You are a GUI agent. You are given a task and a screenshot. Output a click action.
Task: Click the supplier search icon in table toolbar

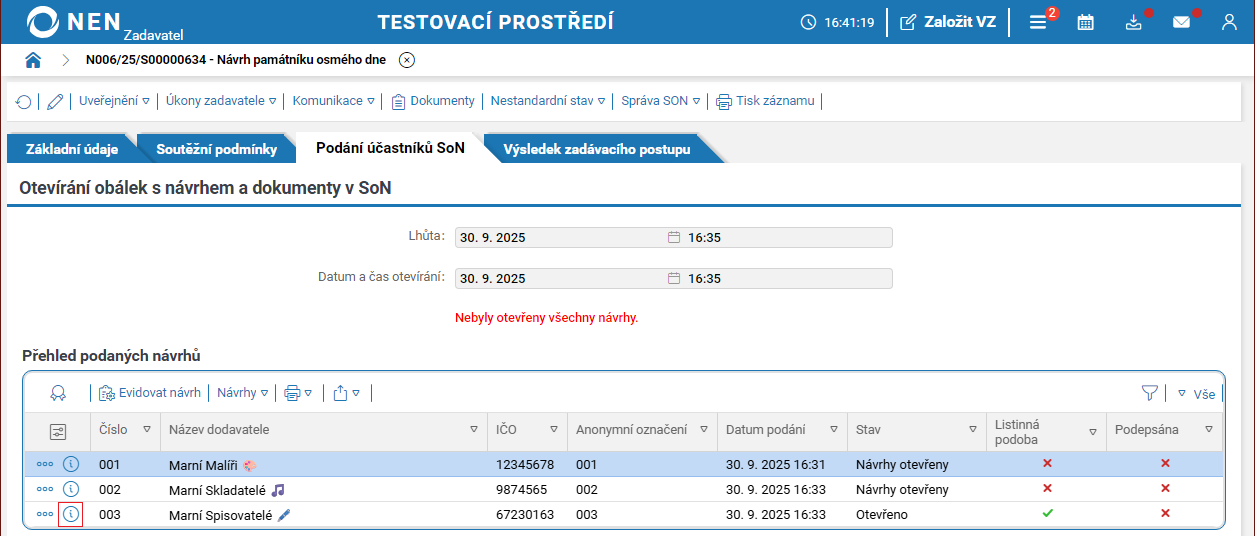(58, 393)
